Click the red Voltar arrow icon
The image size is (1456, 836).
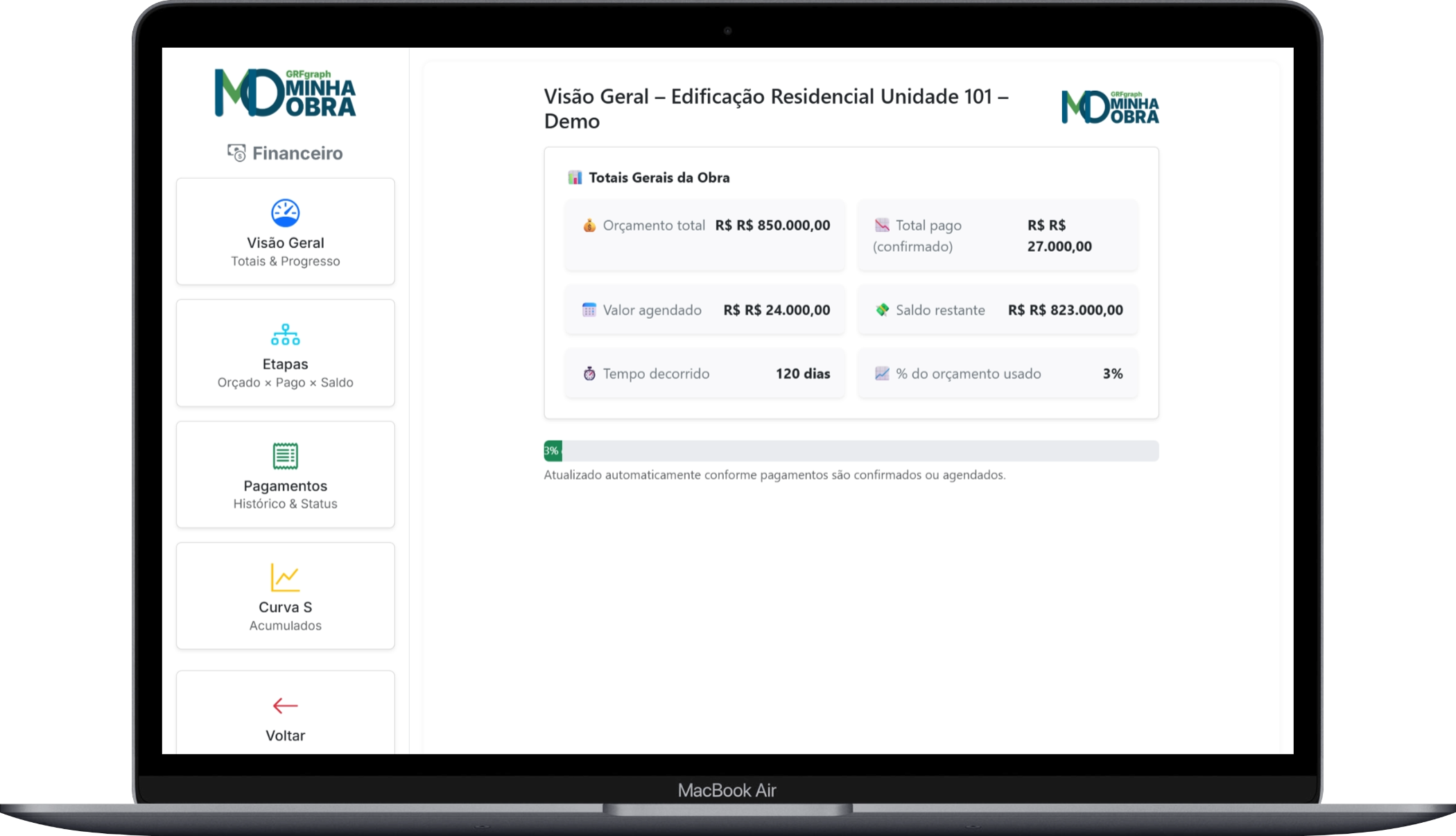[285, 706]
